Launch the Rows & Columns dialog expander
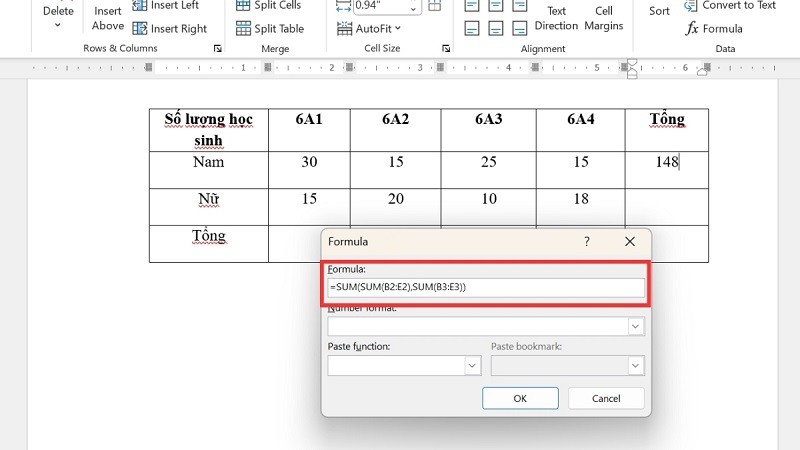The height and width of the screenshot is (450, 800). (218, 49)
